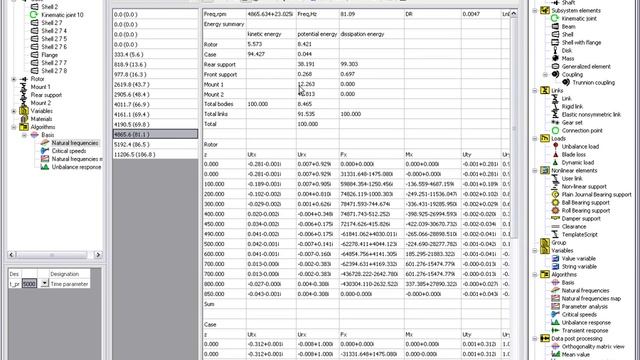The height and width of the screenshot is (360, 640).
Task: Open the t_pr value dropdown arrow
Action: [x=44, y=283]
